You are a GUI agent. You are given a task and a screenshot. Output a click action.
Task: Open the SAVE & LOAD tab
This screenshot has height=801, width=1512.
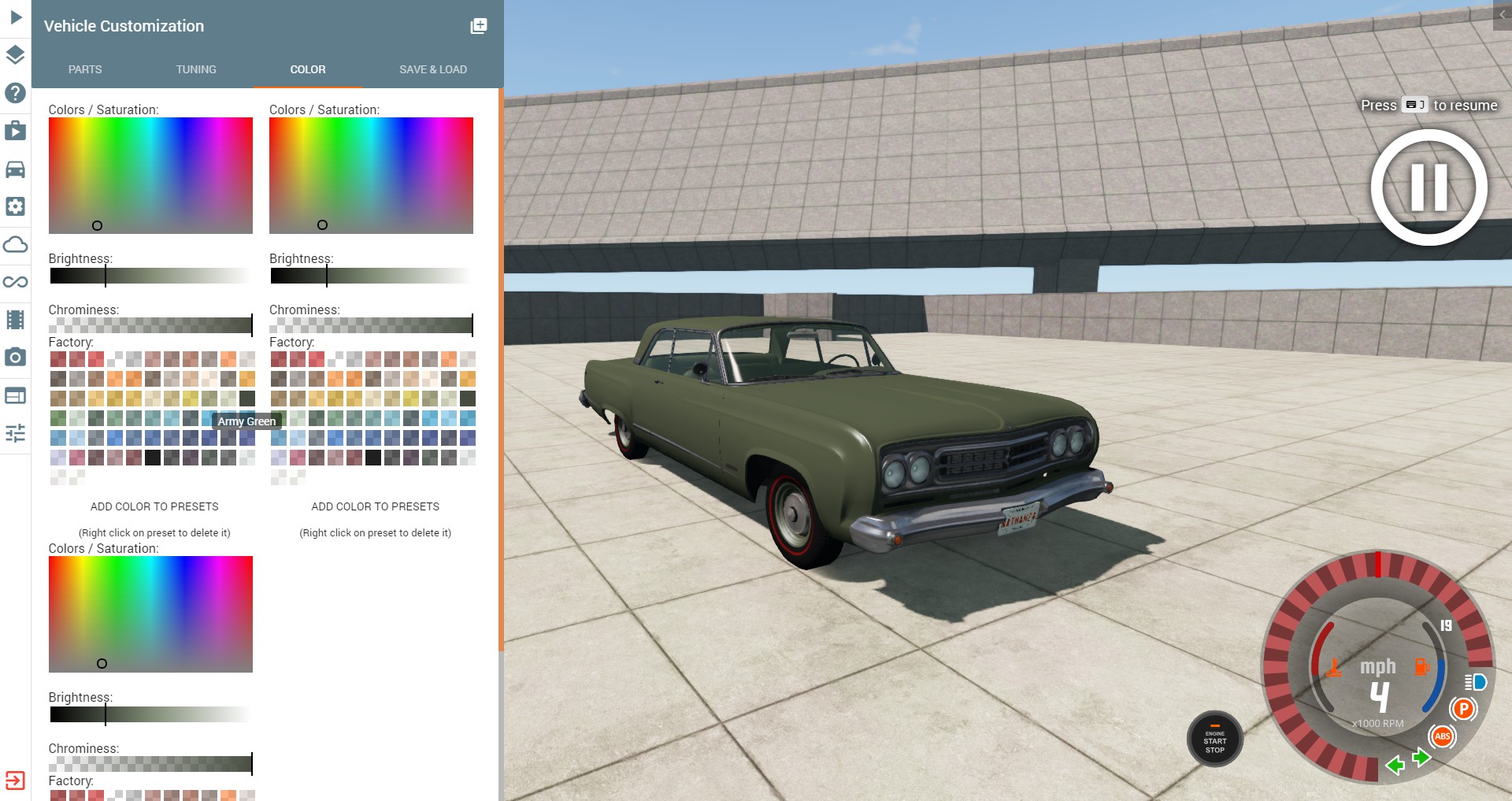pos(433,69)
